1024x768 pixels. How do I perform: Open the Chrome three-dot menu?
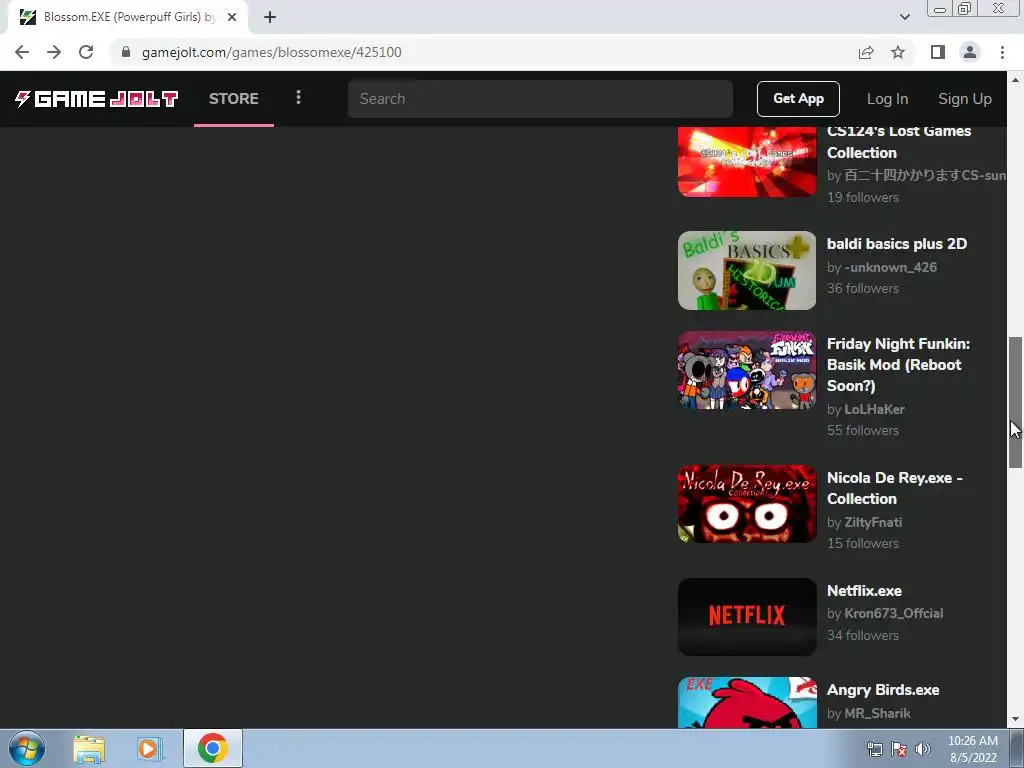(x=1002, y=52)
